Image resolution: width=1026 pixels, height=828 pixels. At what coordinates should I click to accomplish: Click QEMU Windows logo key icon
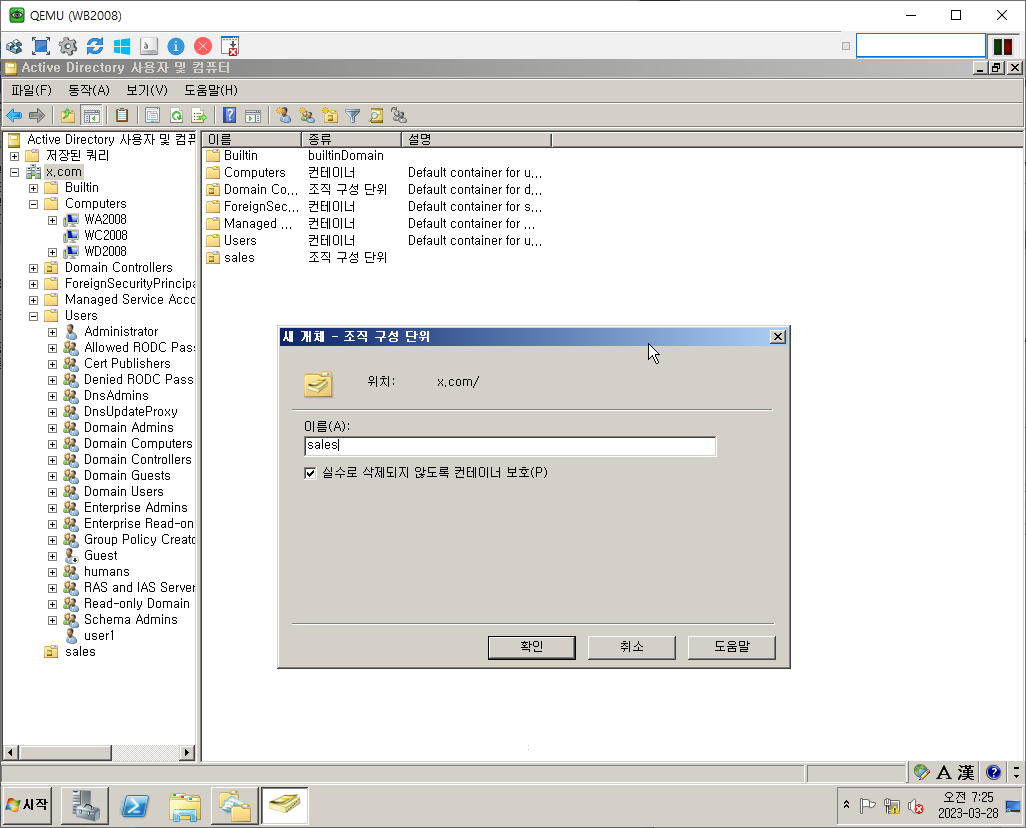122,46
